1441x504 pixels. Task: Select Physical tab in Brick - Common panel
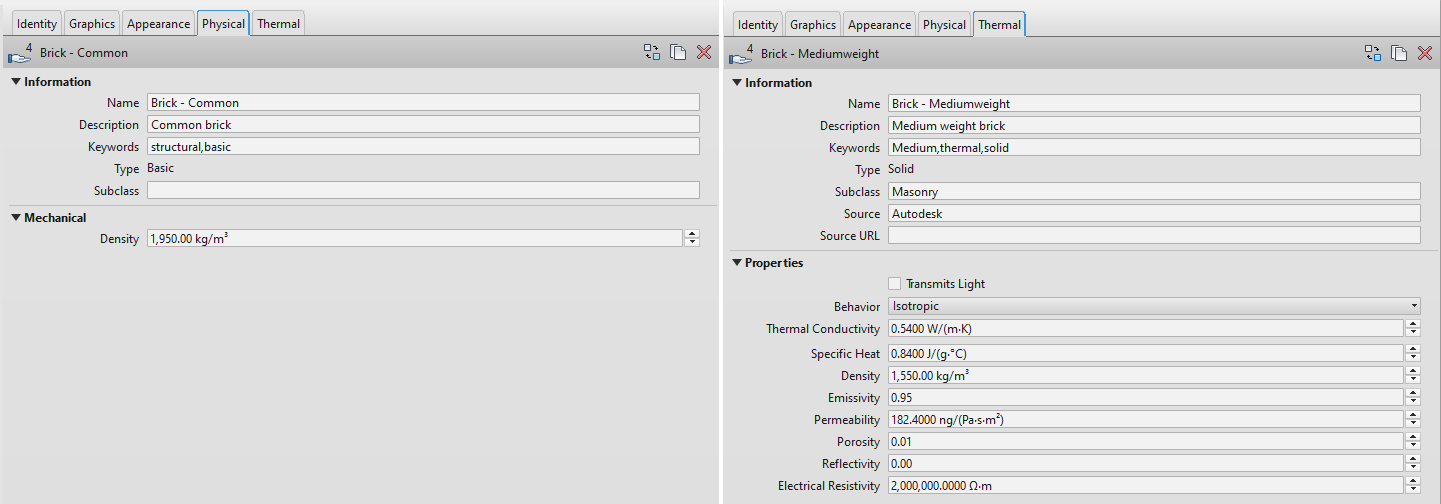coord(223,23)
